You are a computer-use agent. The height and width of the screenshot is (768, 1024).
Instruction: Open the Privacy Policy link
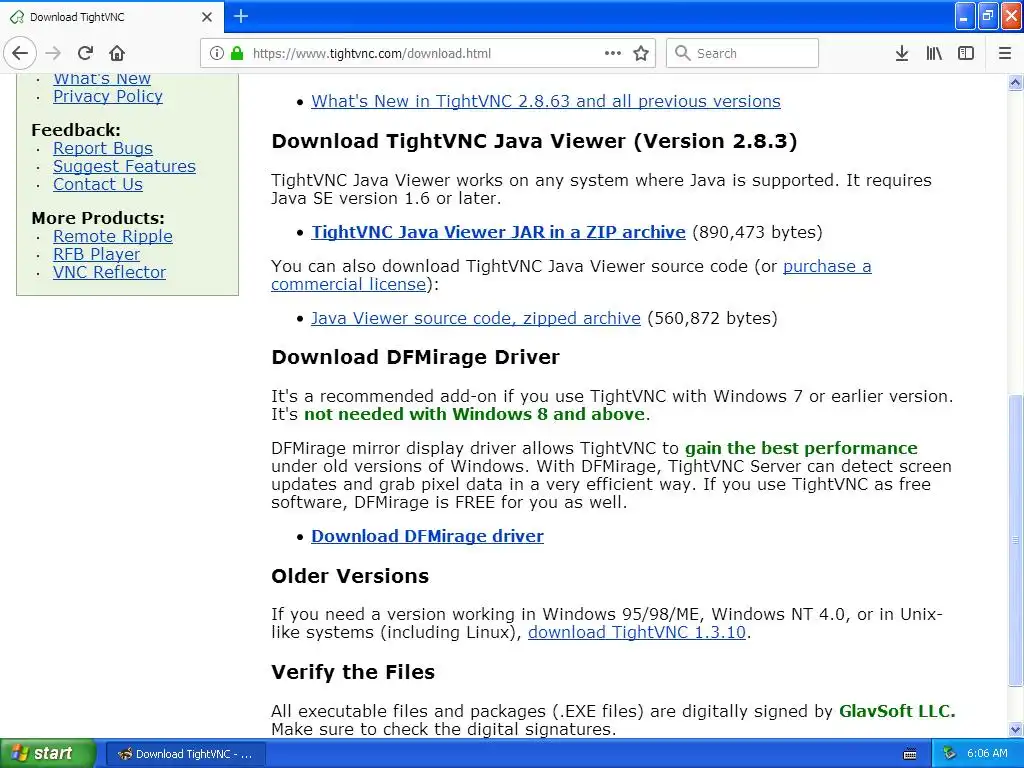pos(108,96)
